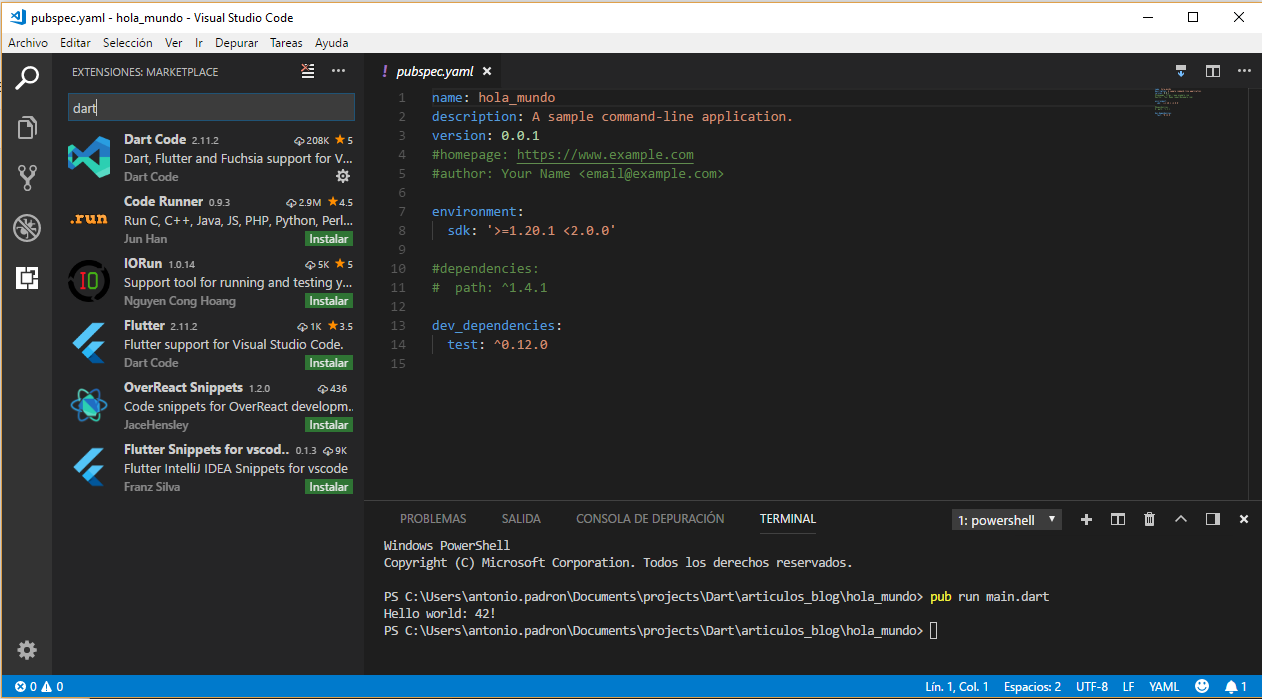Open the Depurar menu
Viewport: 1262px width, 699px height.
click(236, 43)
